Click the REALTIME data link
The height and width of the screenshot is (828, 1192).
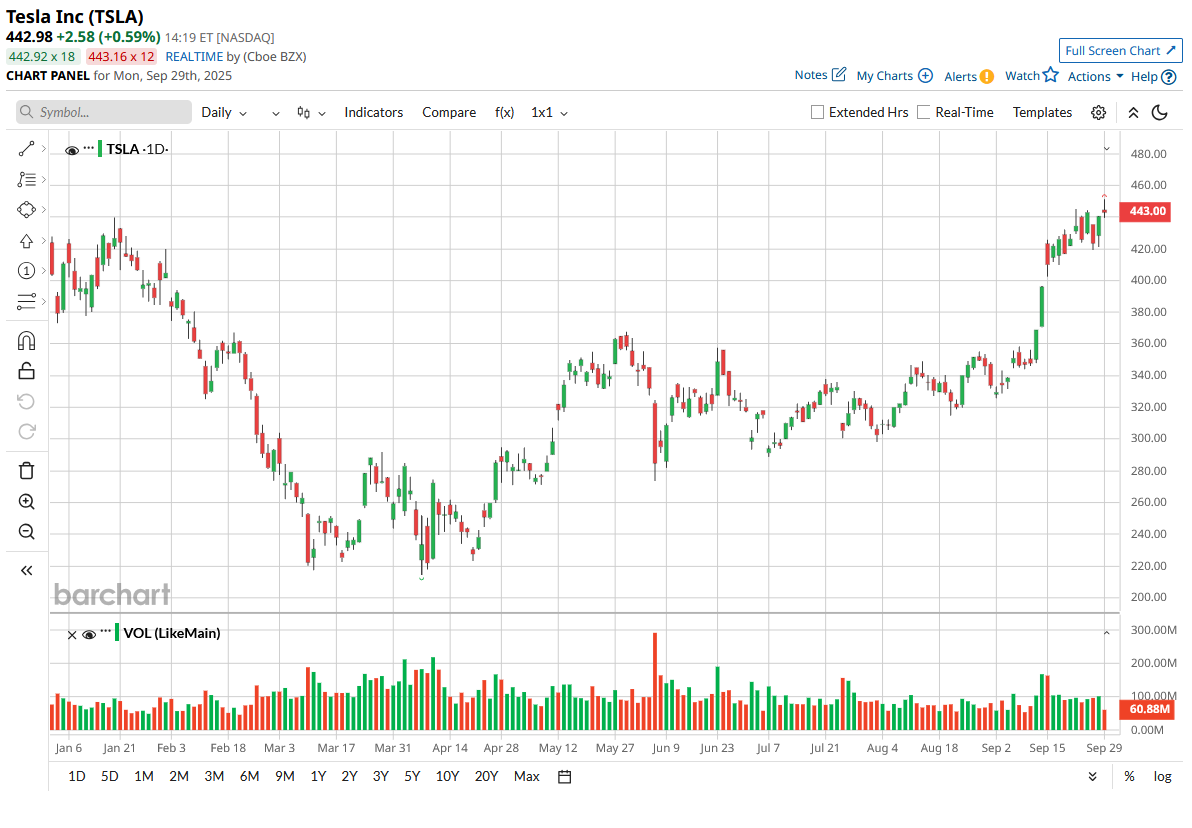click(x=194, y=56)
